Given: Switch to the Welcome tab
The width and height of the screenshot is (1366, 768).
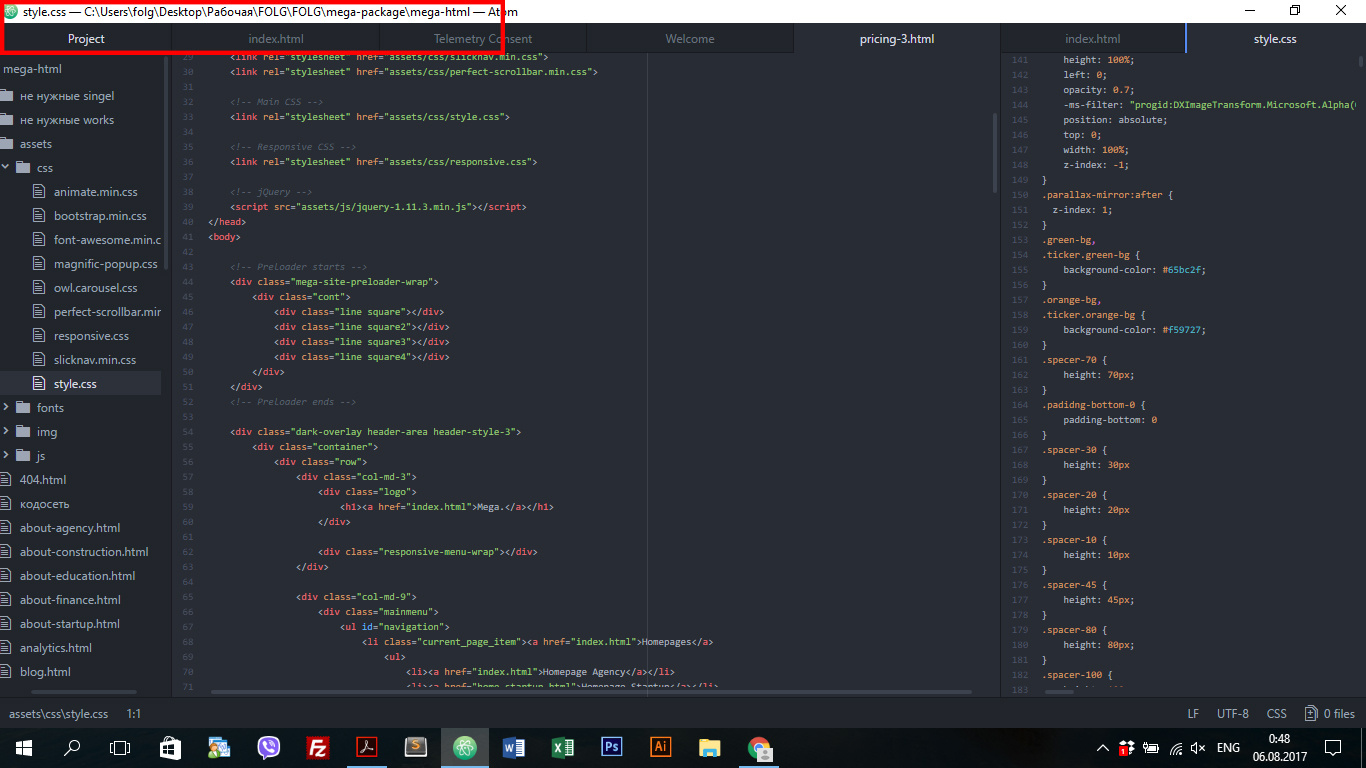Looking at the screenshot, I should 690,39.
